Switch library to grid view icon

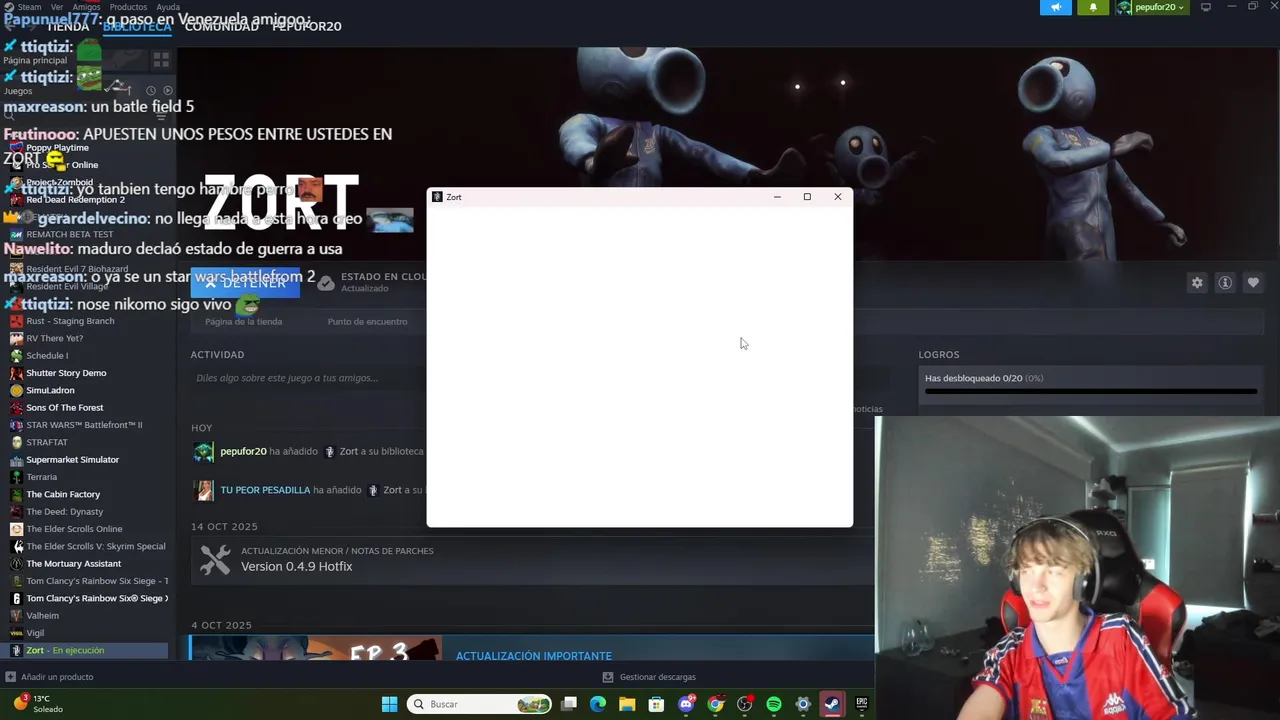click(x=161, y=61)
